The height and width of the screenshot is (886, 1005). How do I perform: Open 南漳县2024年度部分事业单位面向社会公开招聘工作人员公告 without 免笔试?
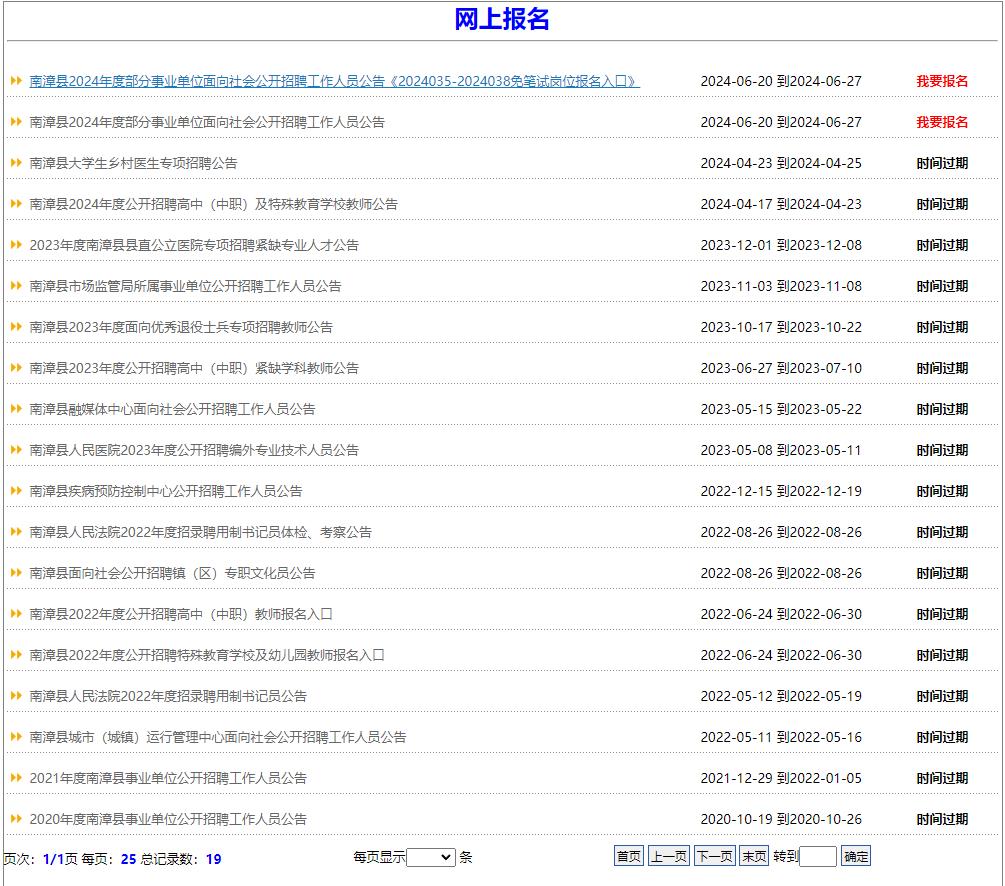point(207,122)
